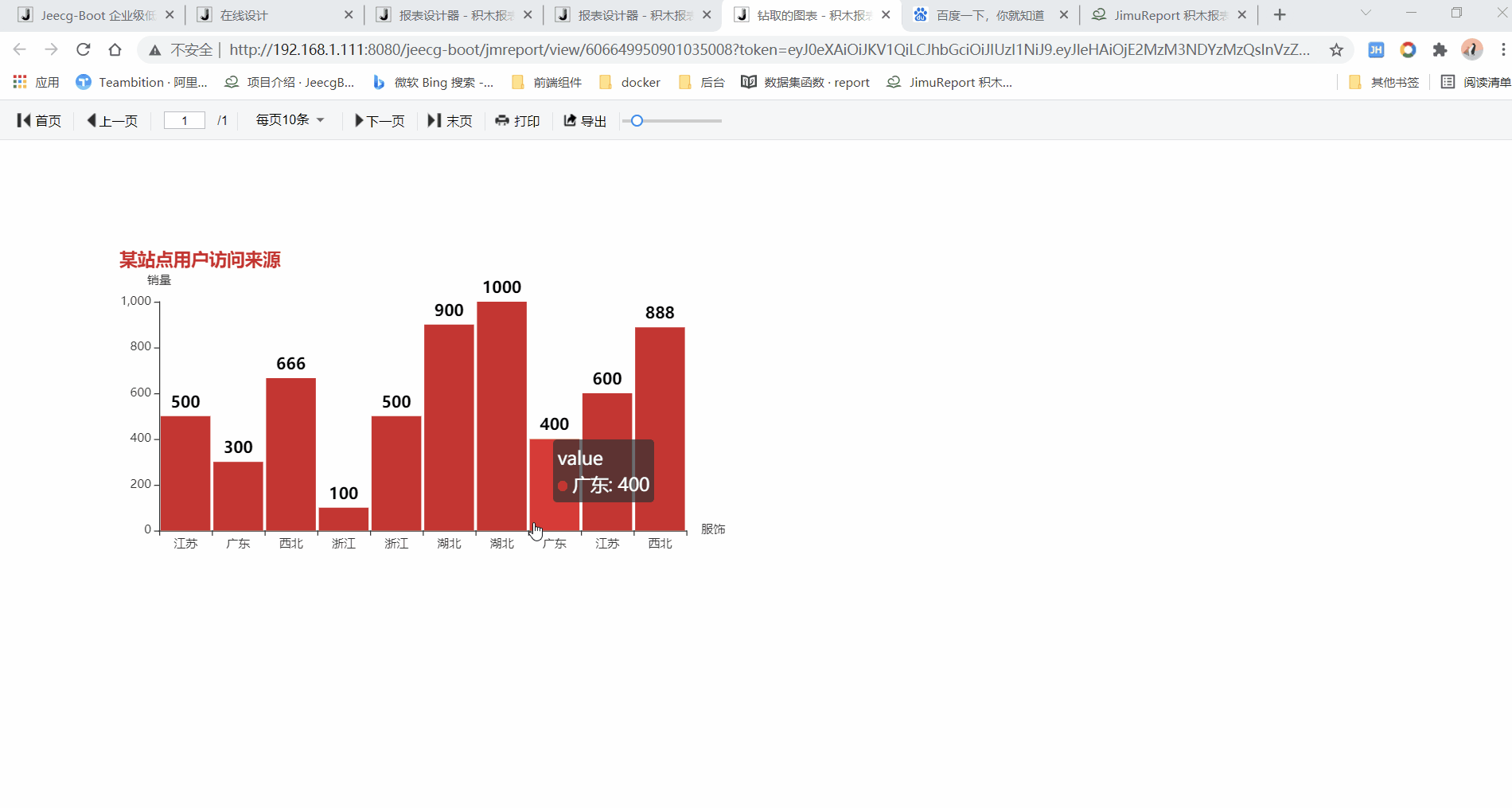Open Teambition bookmark

pyautogui.click(x=142, y=82)
